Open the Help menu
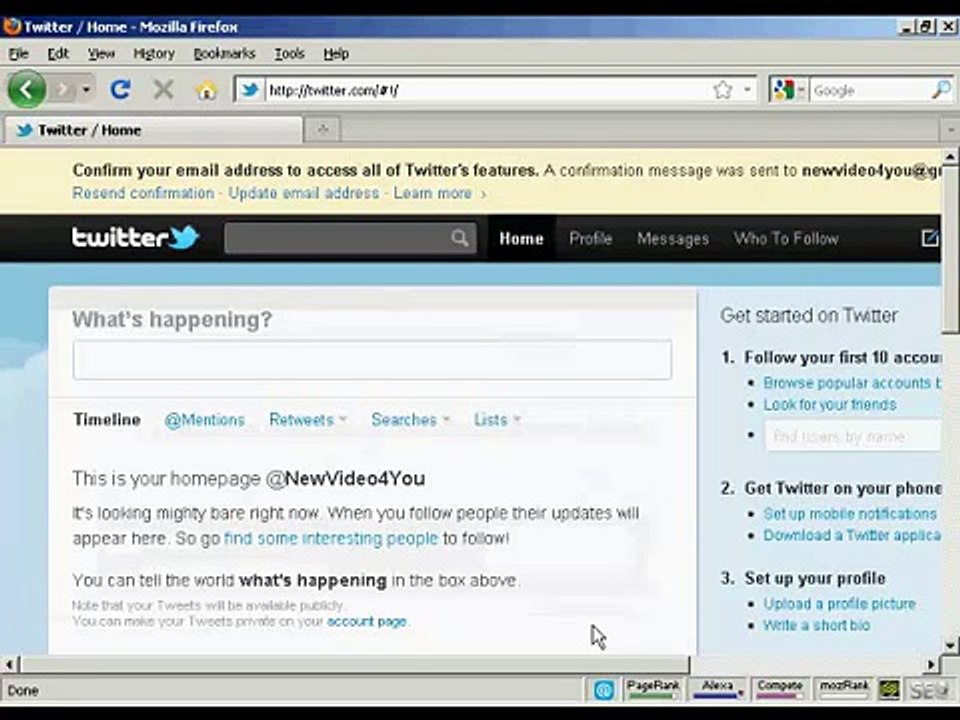This screenshot has height=720, width=960. click(x=336, y=54)
